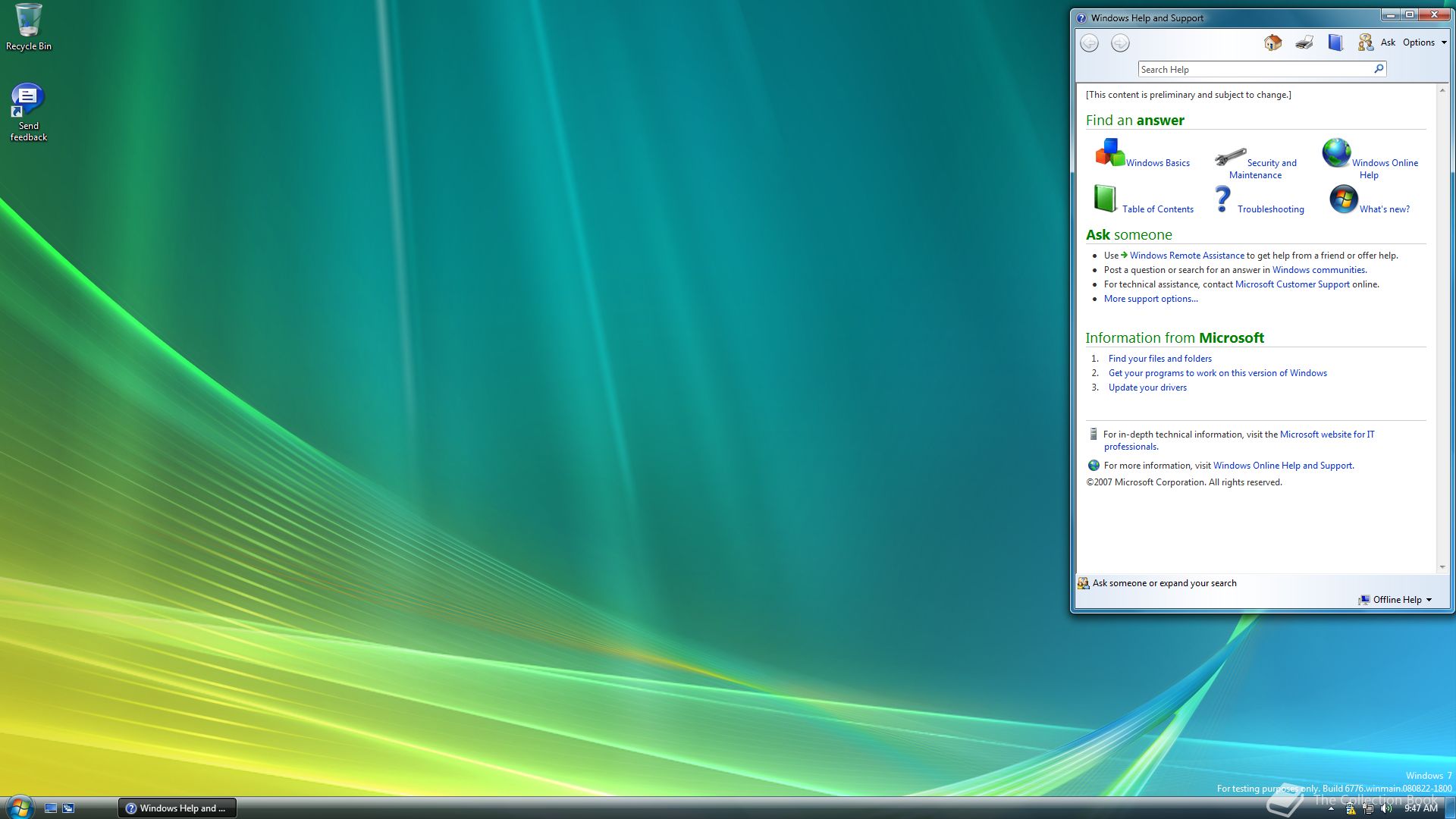Click the Help window scroll up arrow

coord(1442,90)
